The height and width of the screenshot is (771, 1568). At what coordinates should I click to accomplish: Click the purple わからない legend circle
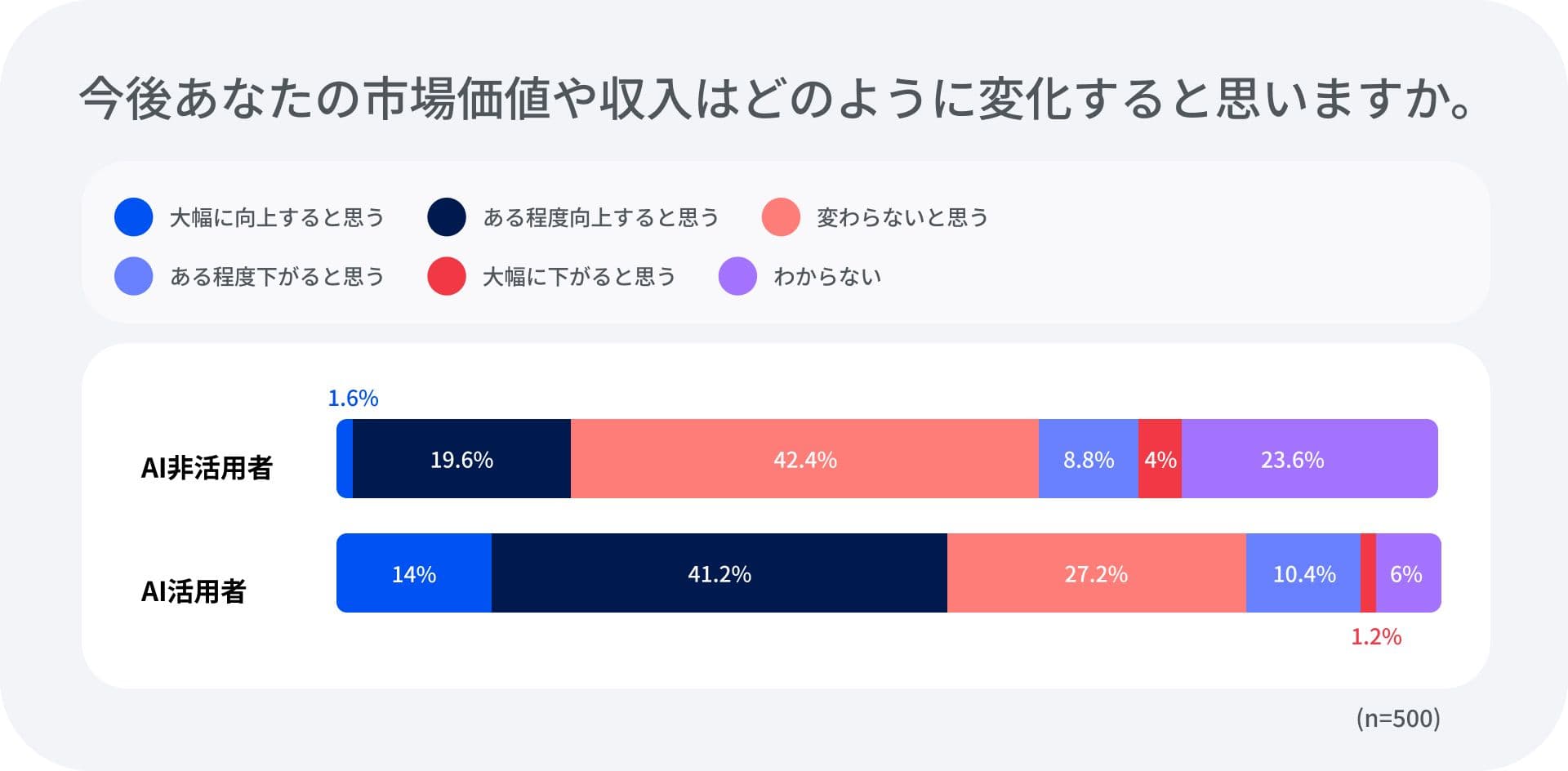tap(737, 276)
